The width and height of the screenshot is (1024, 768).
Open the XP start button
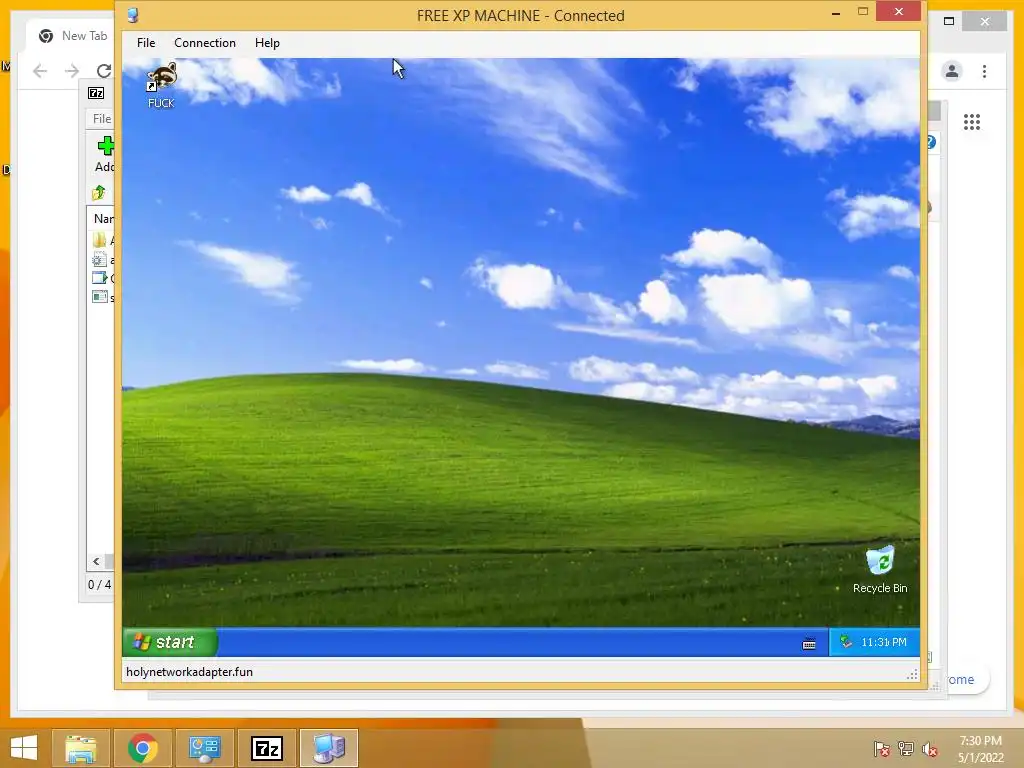pyautogui.click(x=169, y=642)
